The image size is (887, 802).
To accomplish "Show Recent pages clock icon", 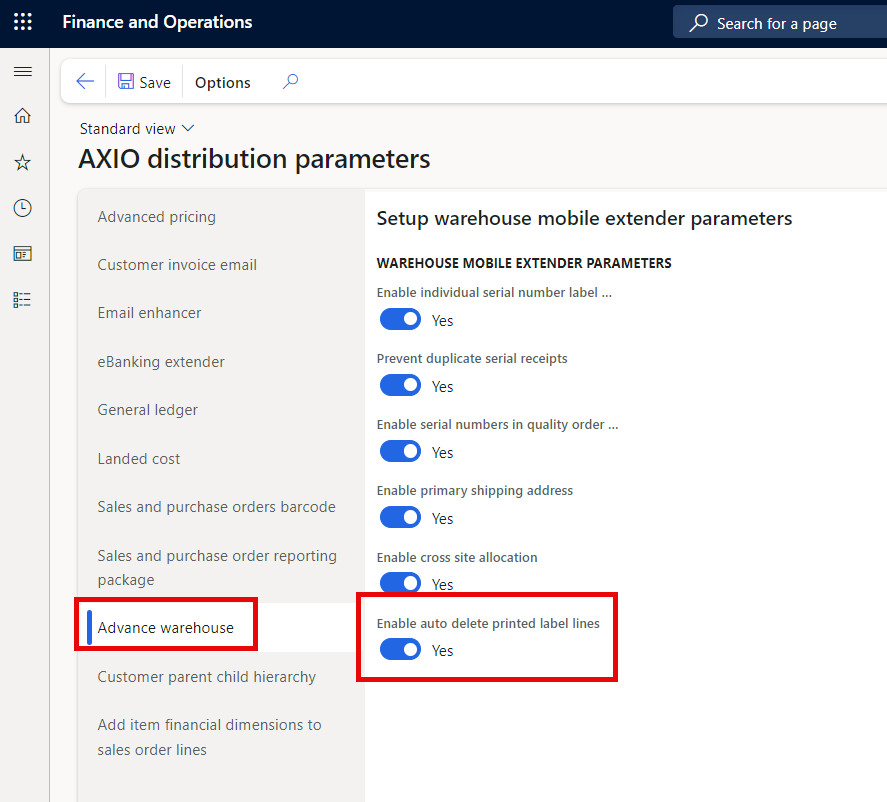I will click(22, 208).
